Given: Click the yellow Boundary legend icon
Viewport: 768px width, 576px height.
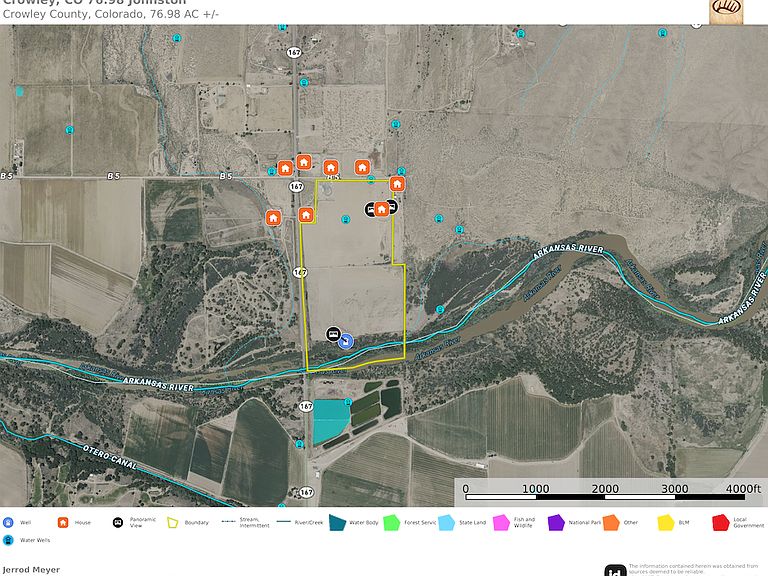Looking at the screenshot, I should (x=173, y=523).
